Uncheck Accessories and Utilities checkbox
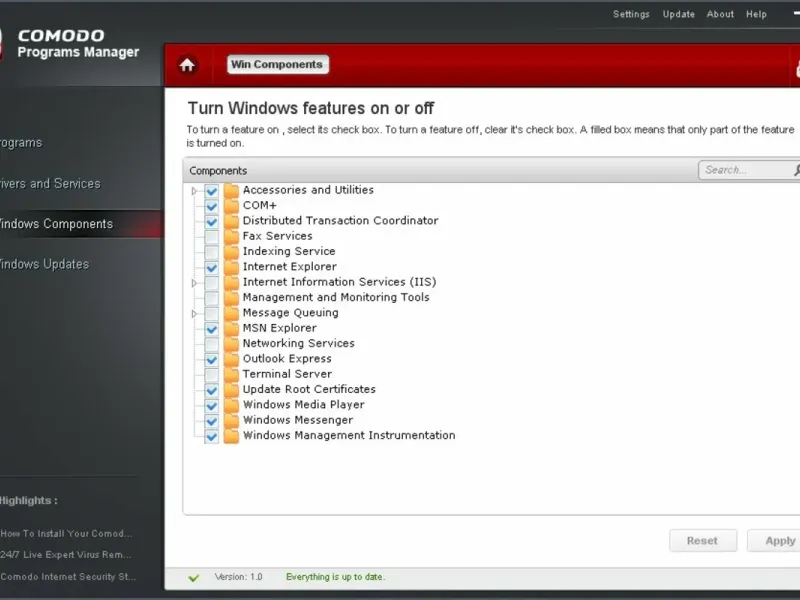 pyautogui.click(x=211, y=191)
